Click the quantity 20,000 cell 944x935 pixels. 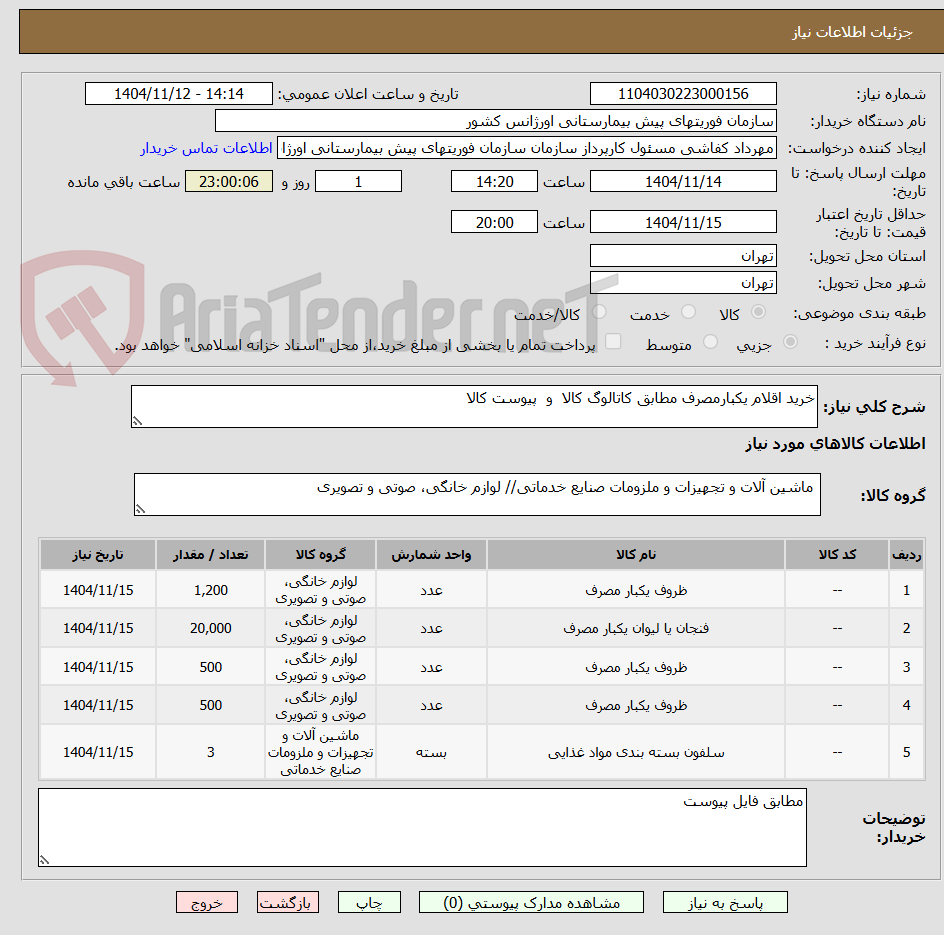[211, 629]
